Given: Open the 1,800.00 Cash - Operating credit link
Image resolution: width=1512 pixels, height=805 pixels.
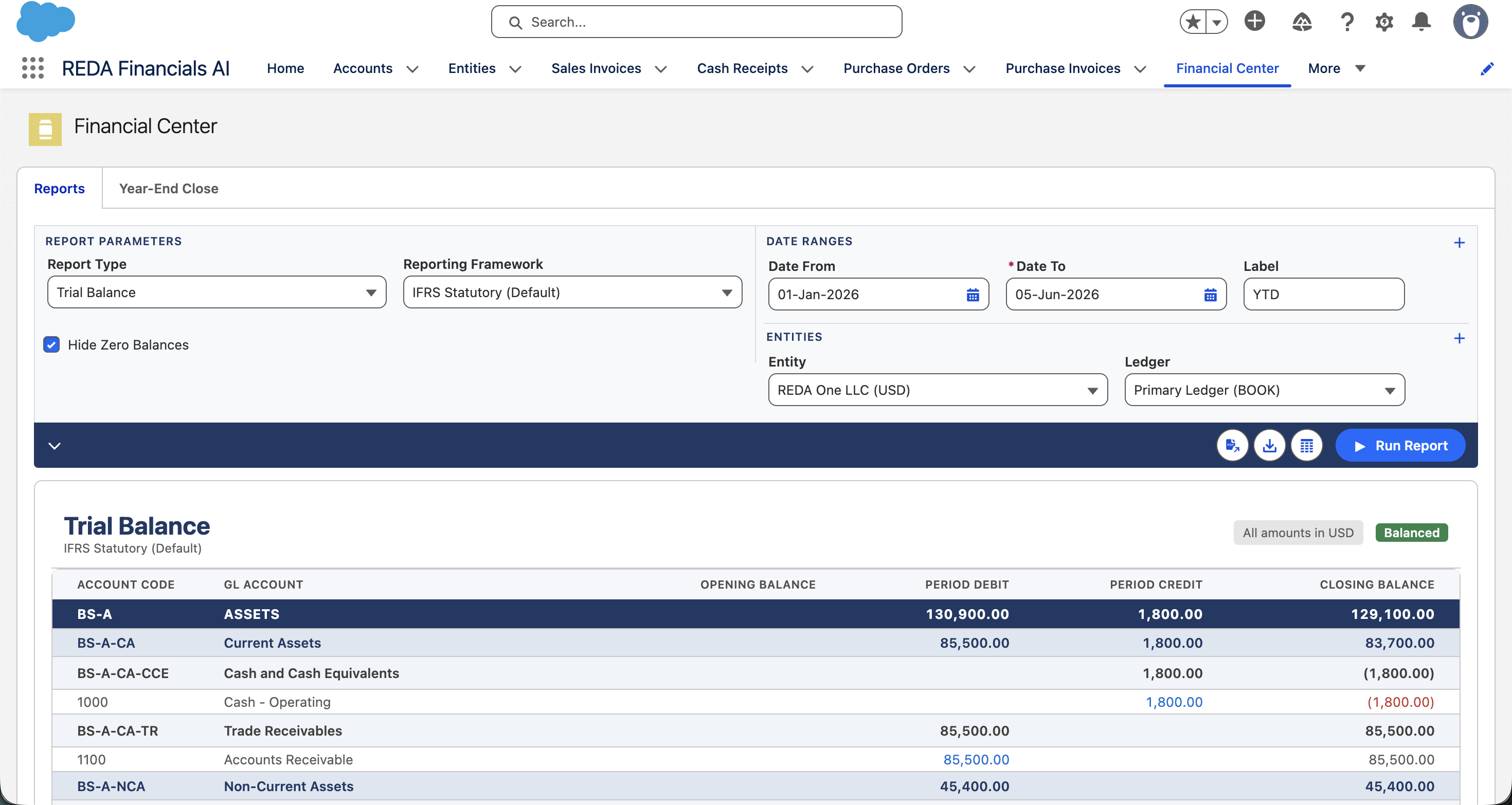Looking at the screenshot, I should point(1174,702).
